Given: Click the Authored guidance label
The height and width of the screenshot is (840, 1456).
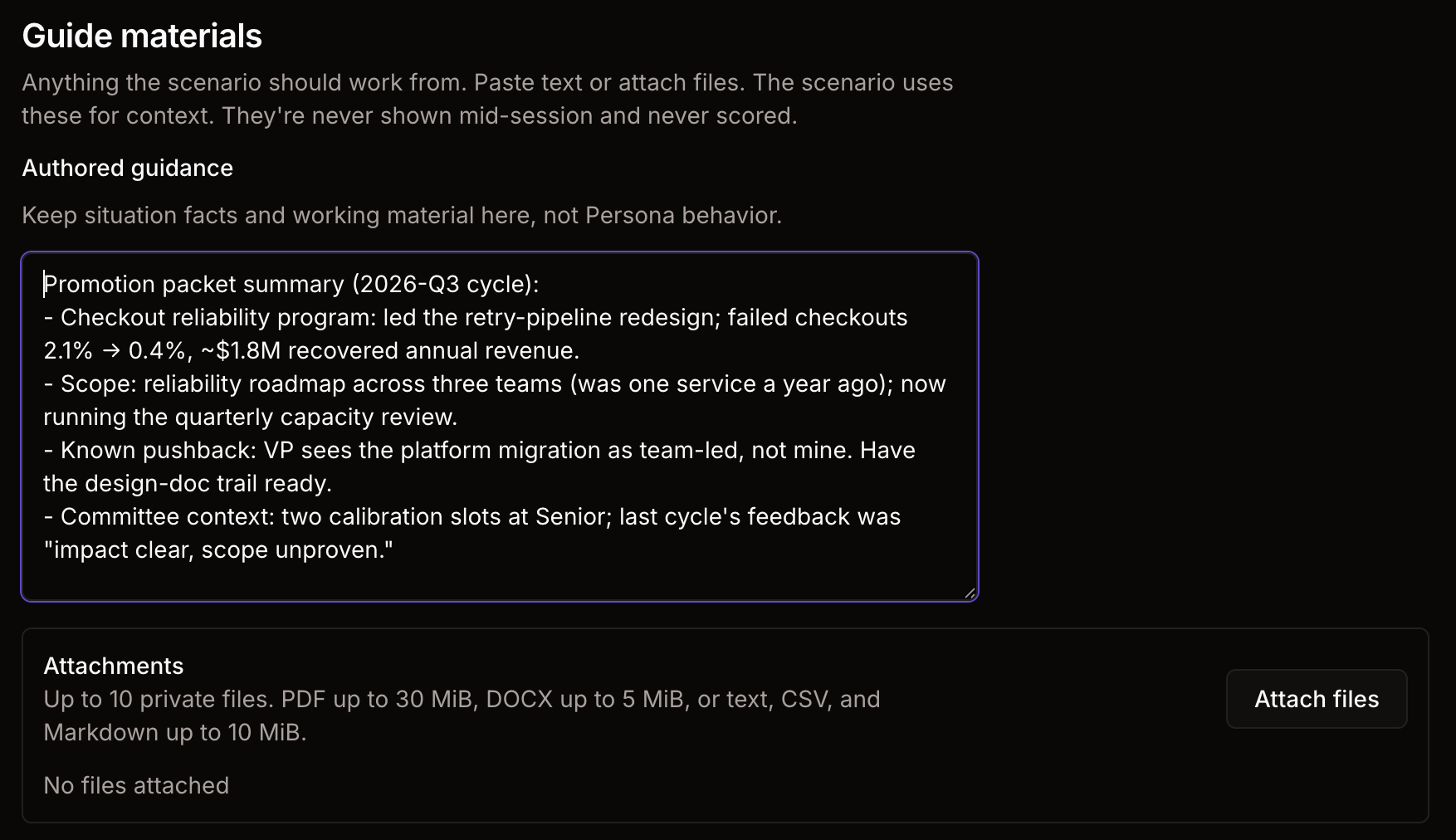Looking at the screenshot, I should coord(128,168).
